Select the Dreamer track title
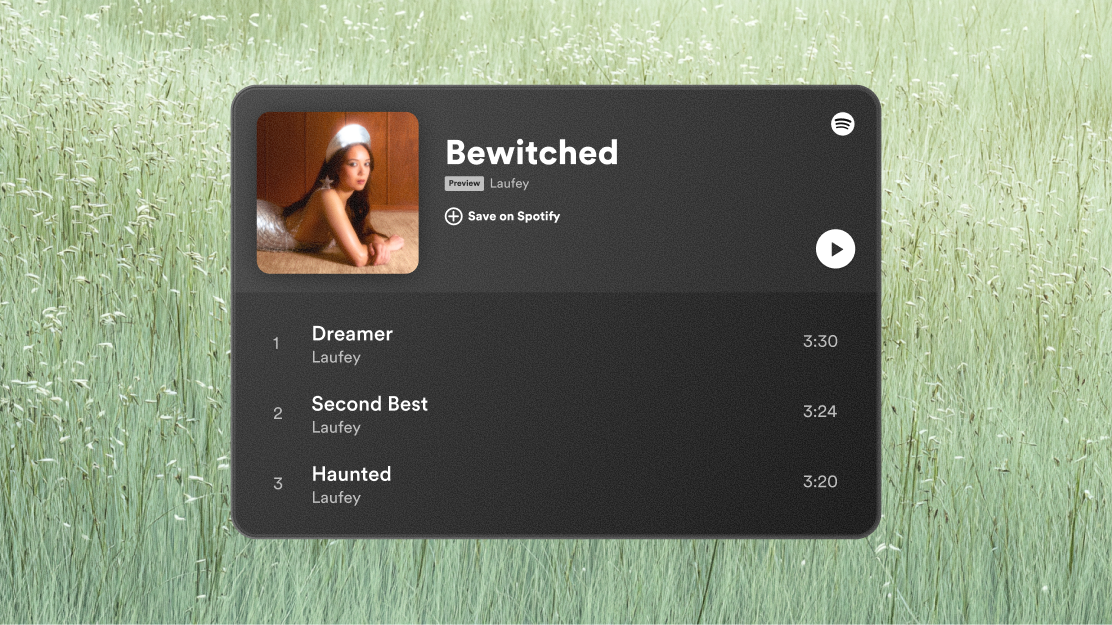Image resolution: width=1112 pixels, height=625 pixels. tap(352, 333)
